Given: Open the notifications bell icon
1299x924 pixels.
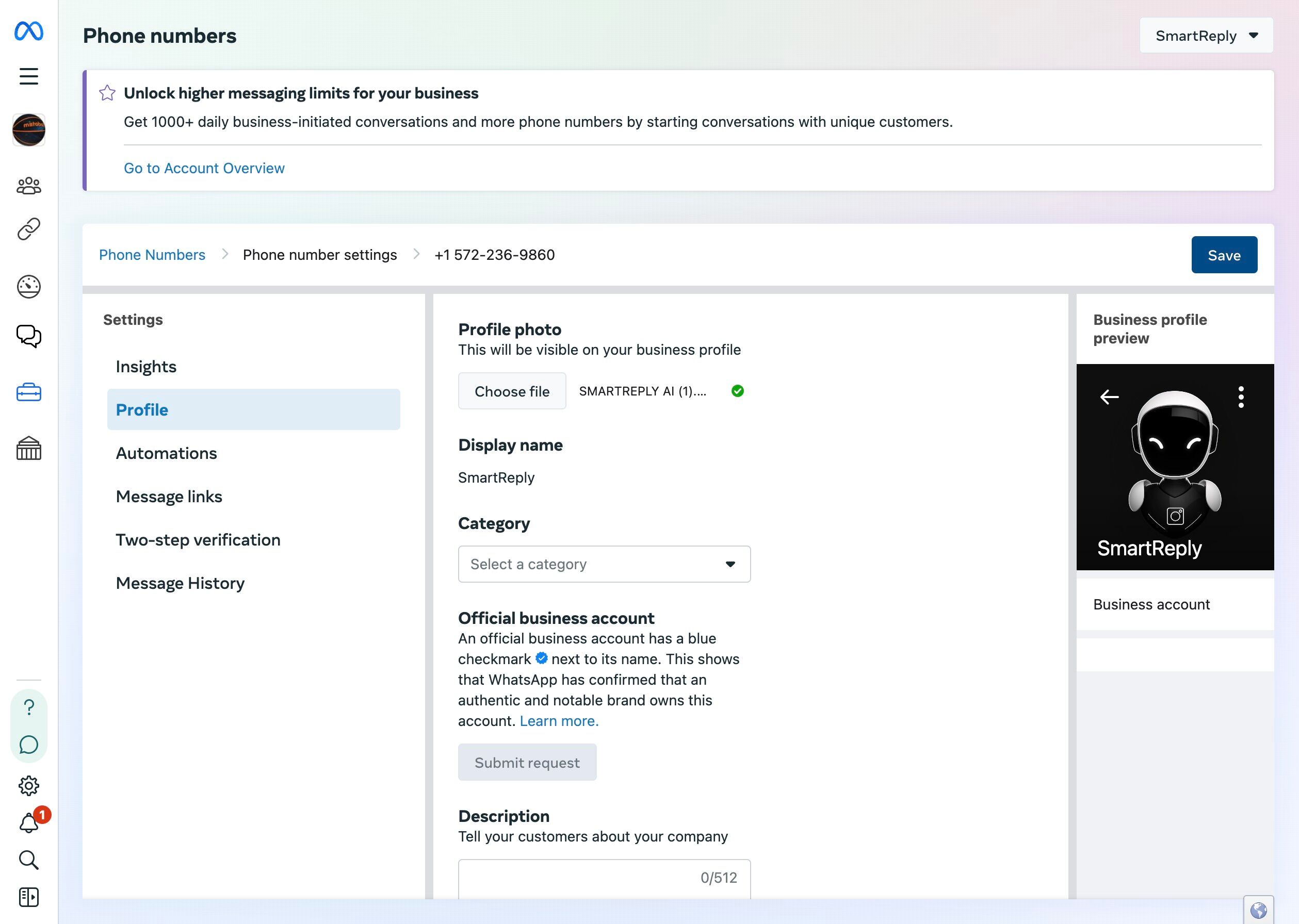Looking at the screenshot, I should [28, 823].
